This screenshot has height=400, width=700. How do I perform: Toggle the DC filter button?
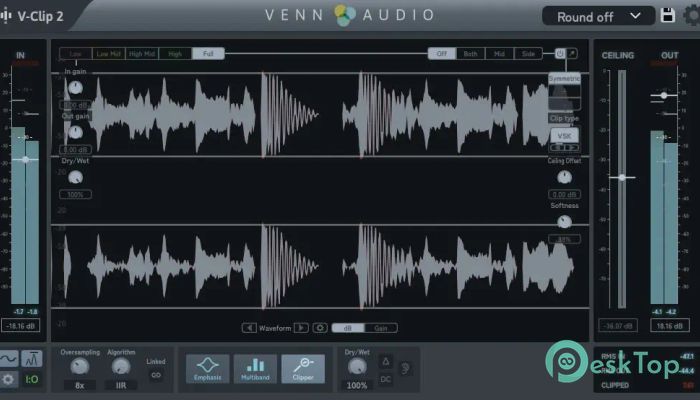tap(386, 380)
